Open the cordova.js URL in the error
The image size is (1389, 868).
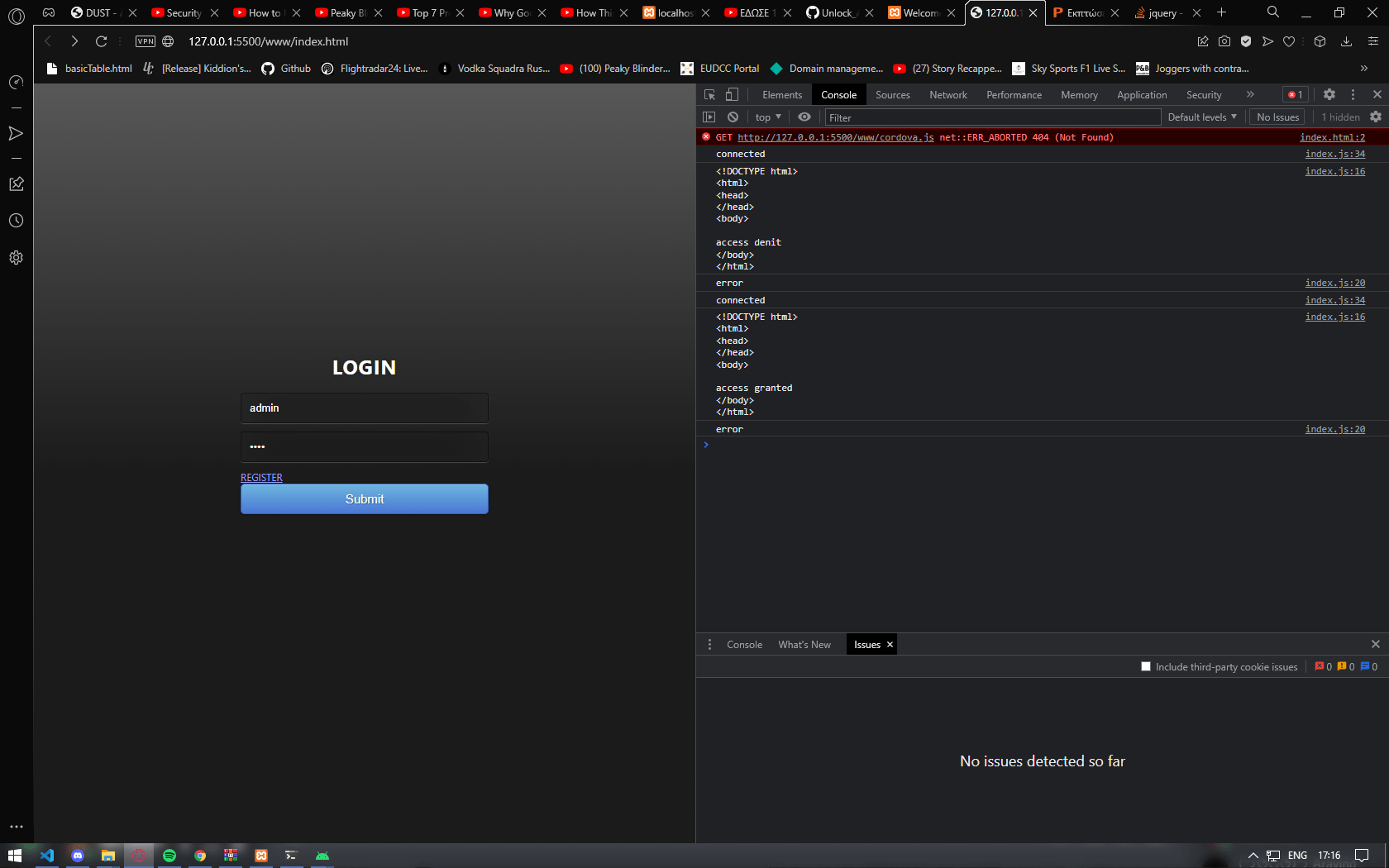836,137
